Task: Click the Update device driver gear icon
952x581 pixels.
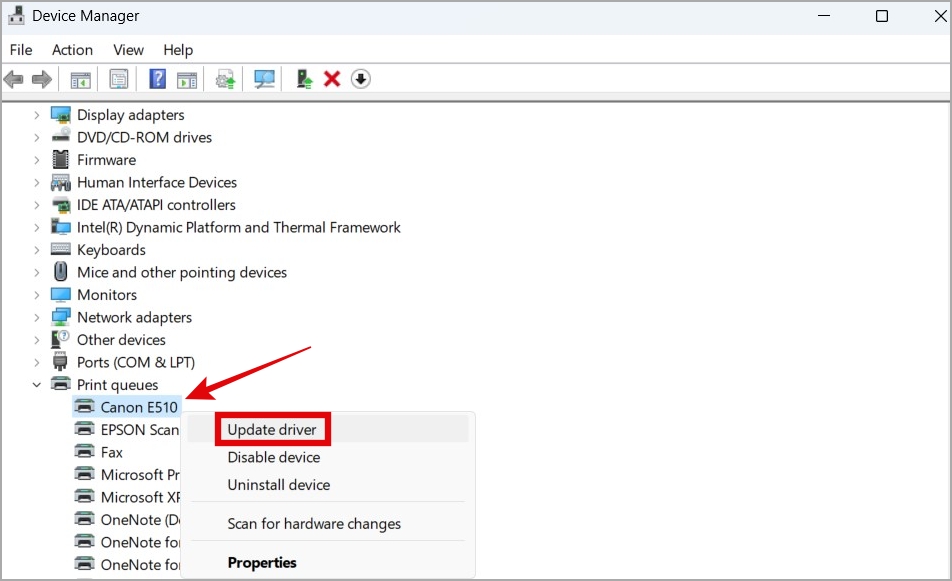Action: coord(225,80)
